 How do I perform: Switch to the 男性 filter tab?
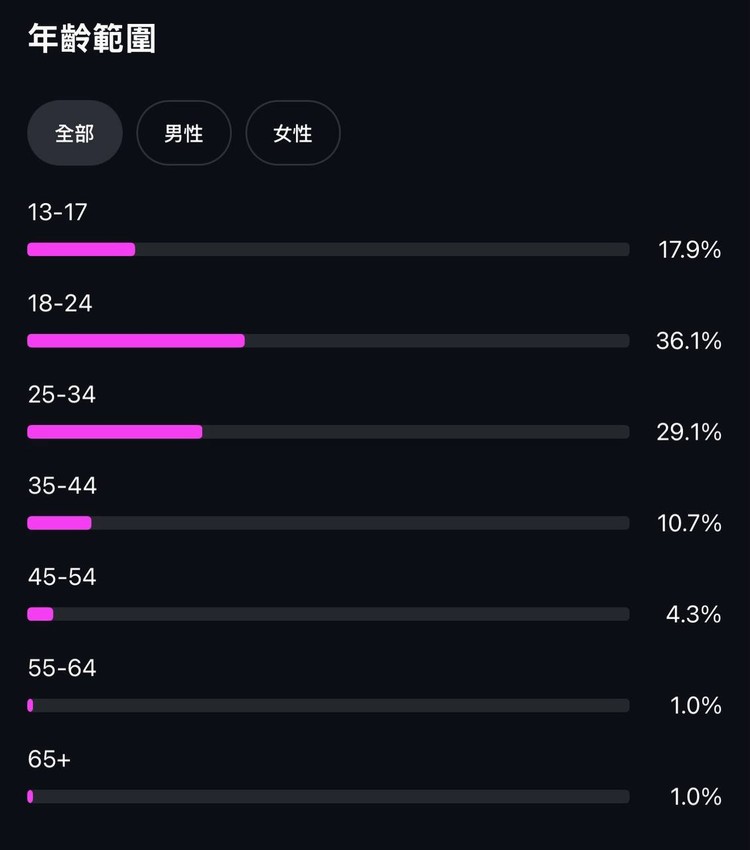pyautogui.click(x=184, y=133)
